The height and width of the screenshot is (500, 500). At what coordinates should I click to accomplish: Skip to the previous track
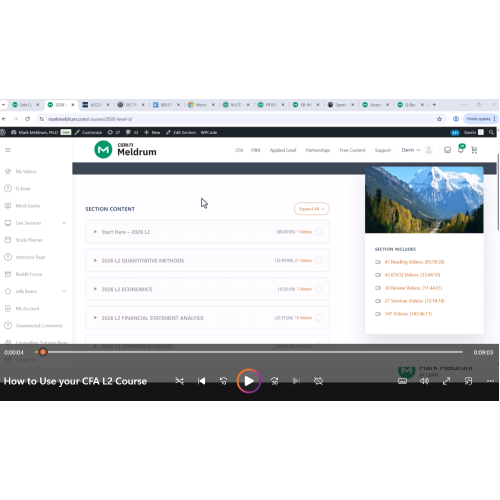201,381
